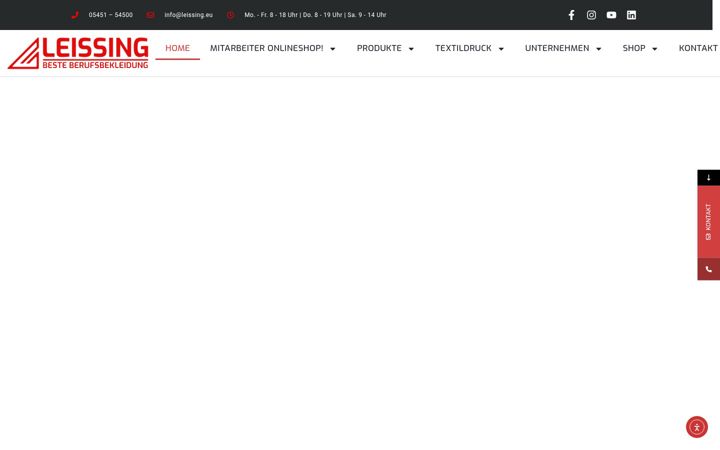Open the Instagram profile icon

(x=591, y=15)
